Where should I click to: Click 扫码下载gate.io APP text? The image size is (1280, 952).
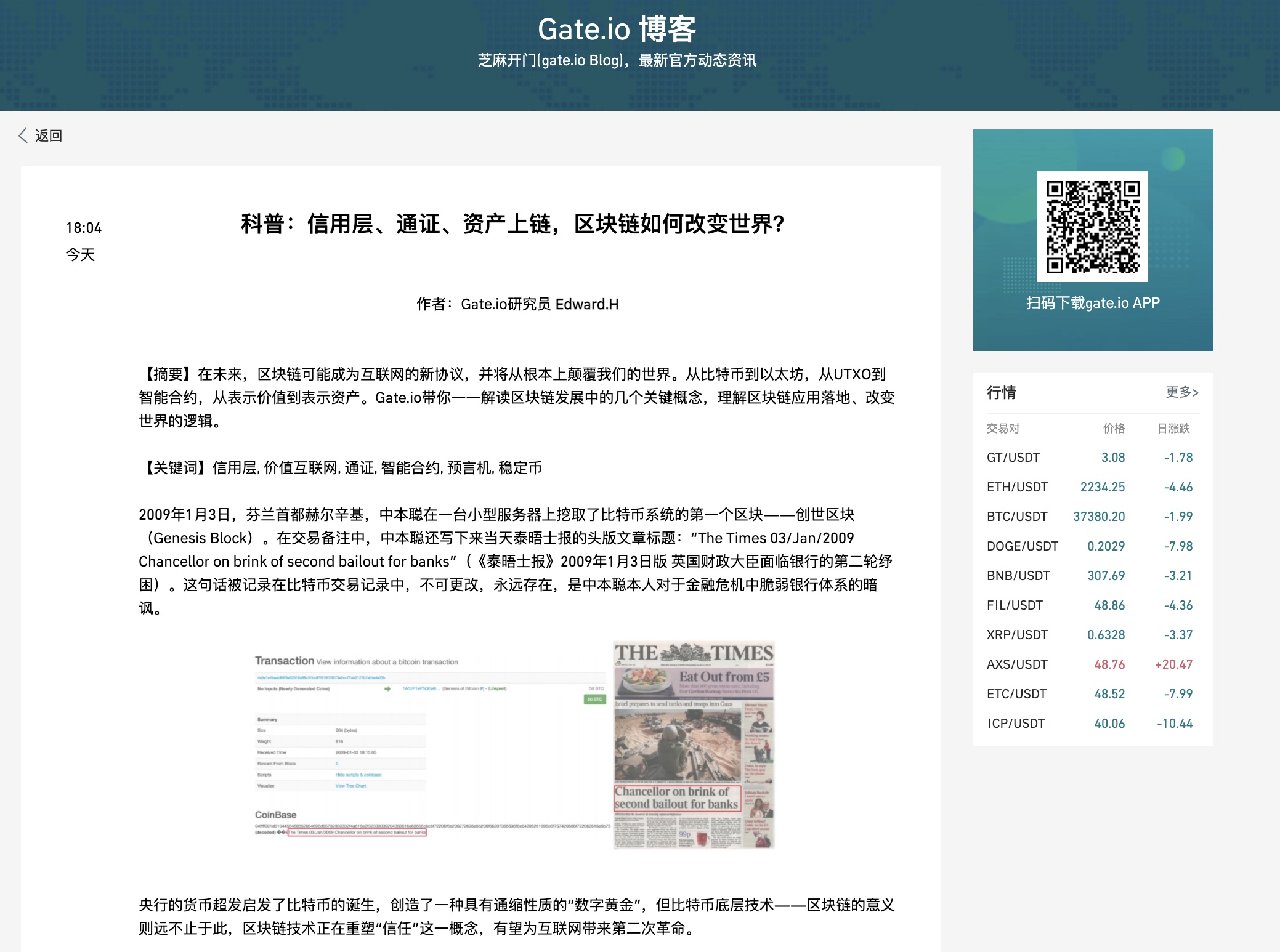(x=1093, y=303)
